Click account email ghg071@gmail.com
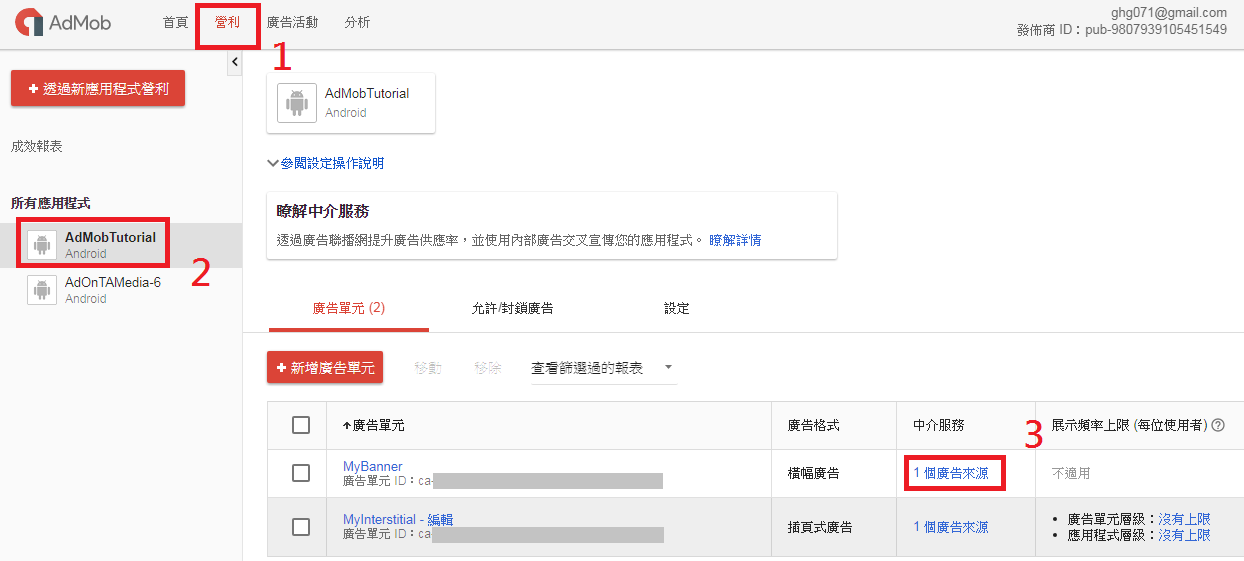The height and width of the screenshot is (561, 1244). pos(1169,13)
